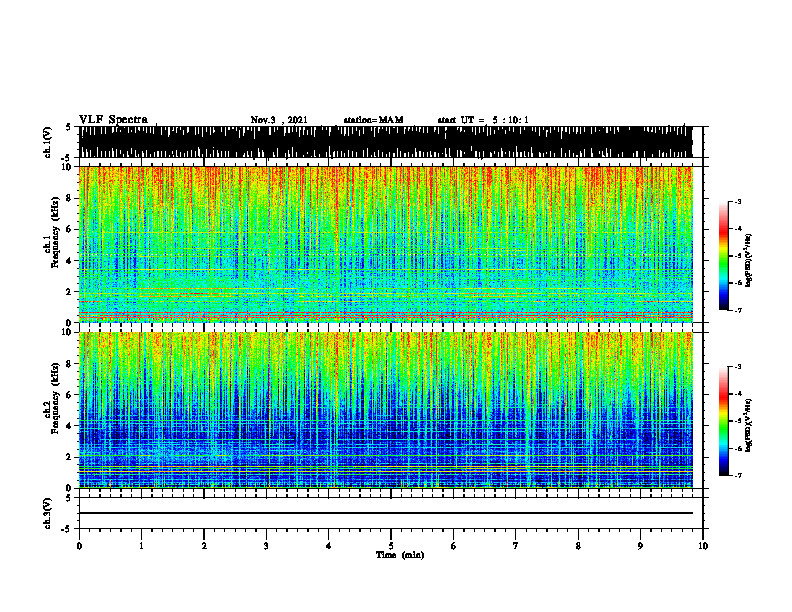Click inside the ch.2 spectrogram panel

pos(385,410)
